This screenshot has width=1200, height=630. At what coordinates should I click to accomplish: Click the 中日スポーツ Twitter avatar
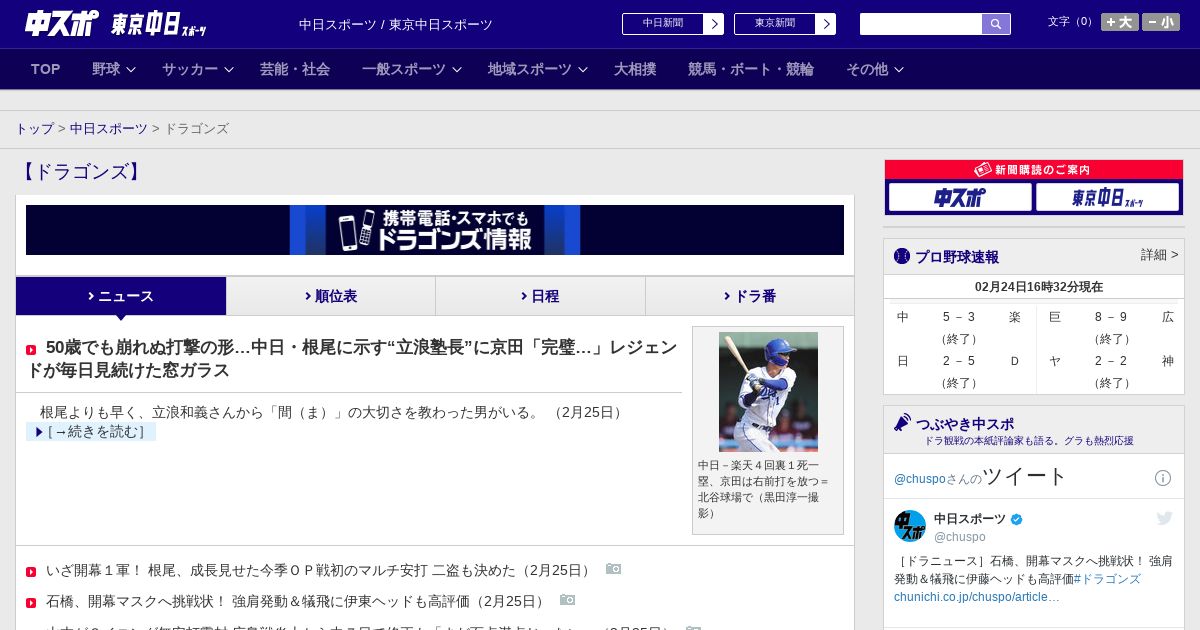point(910,526)
